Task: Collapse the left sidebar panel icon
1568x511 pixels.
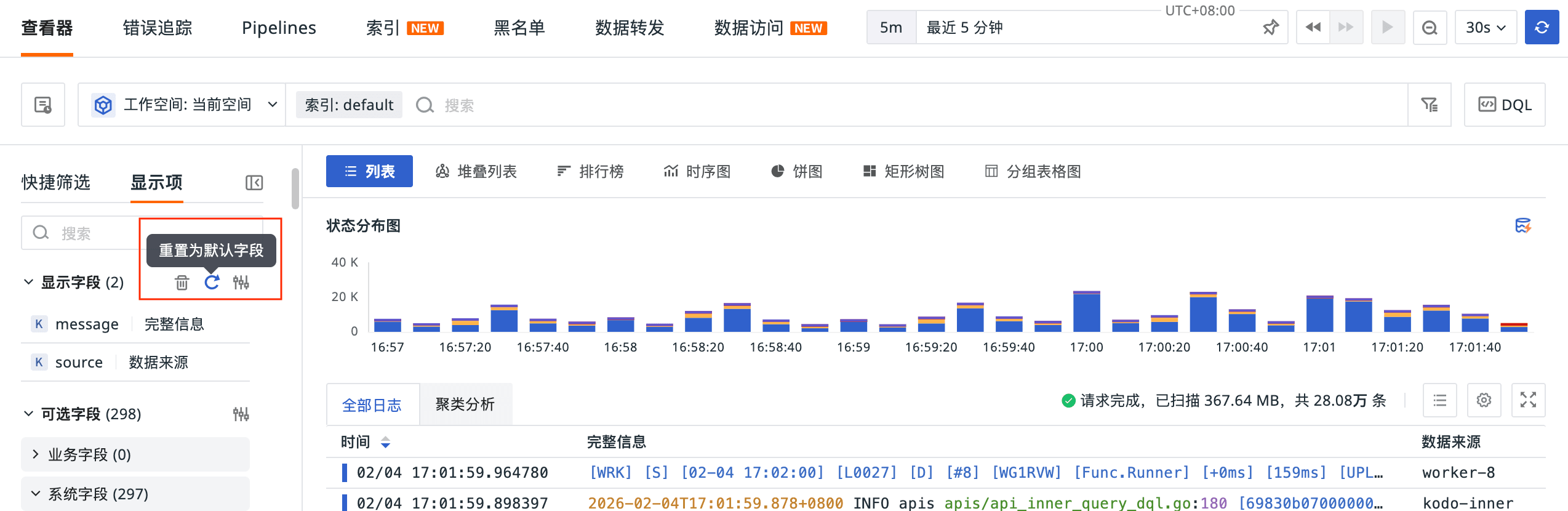Action: 254,183
